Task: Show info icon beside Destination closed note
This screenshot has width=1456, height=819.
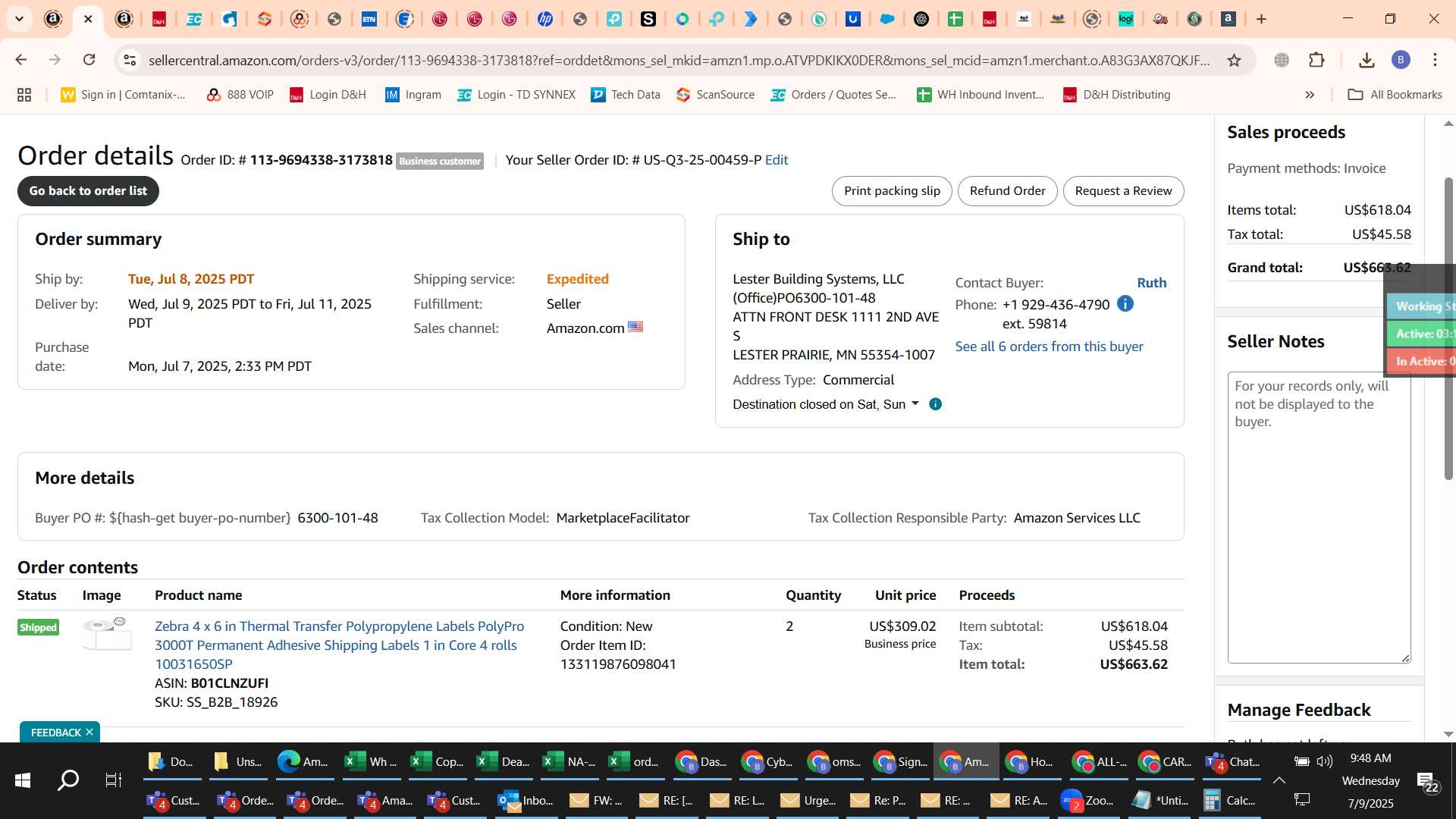Action: [936, 404]
